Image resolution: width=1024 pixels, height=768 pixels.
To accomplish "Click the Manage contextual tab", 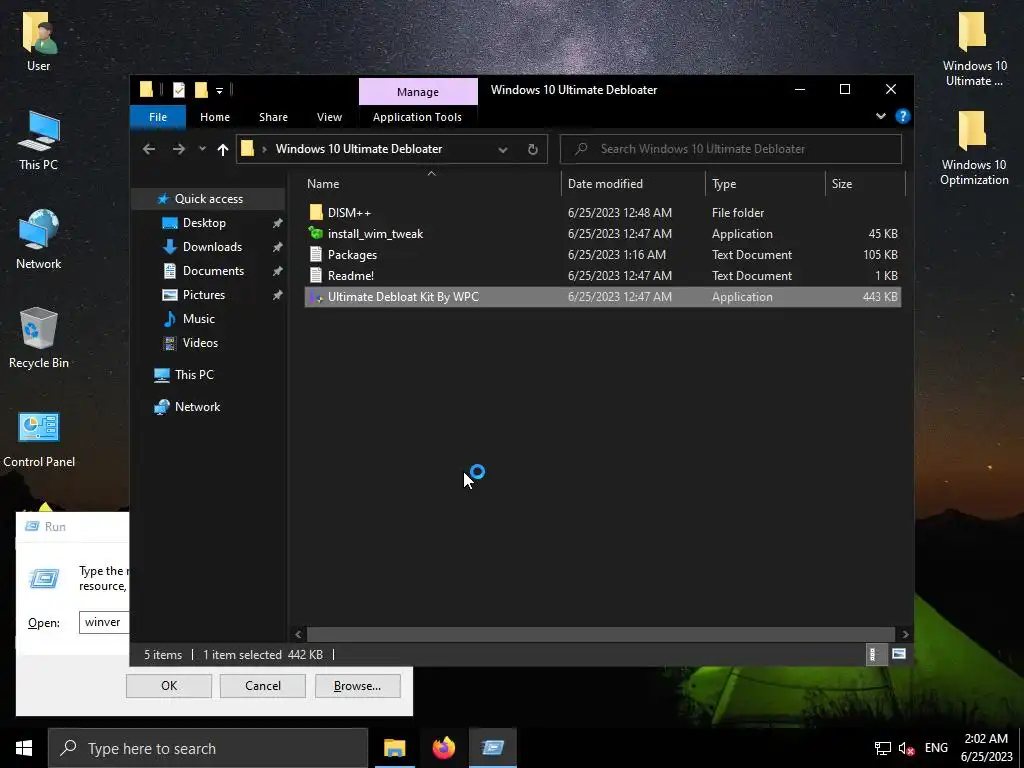I will pyautogui.click(x=418, y=92).
